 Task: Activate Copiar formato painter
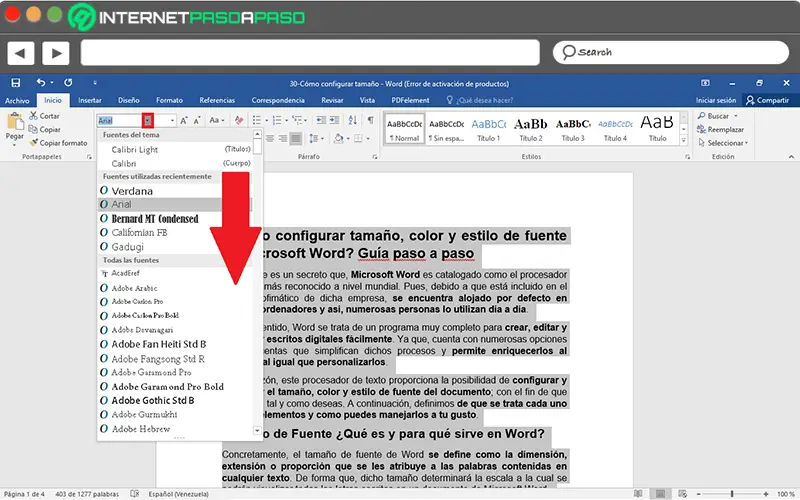[x=58, y=143]
